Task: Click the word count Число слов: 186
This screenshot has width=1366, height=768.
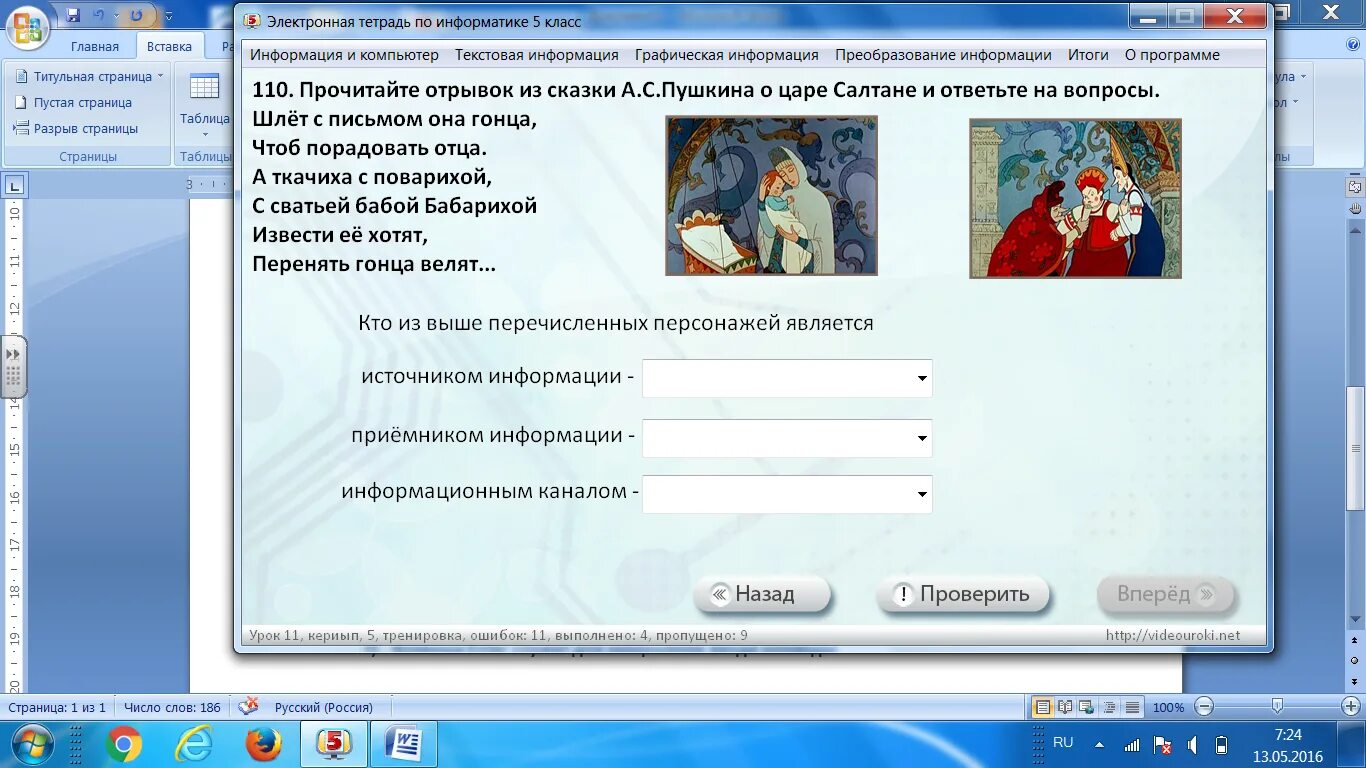Action: point(172,707)
